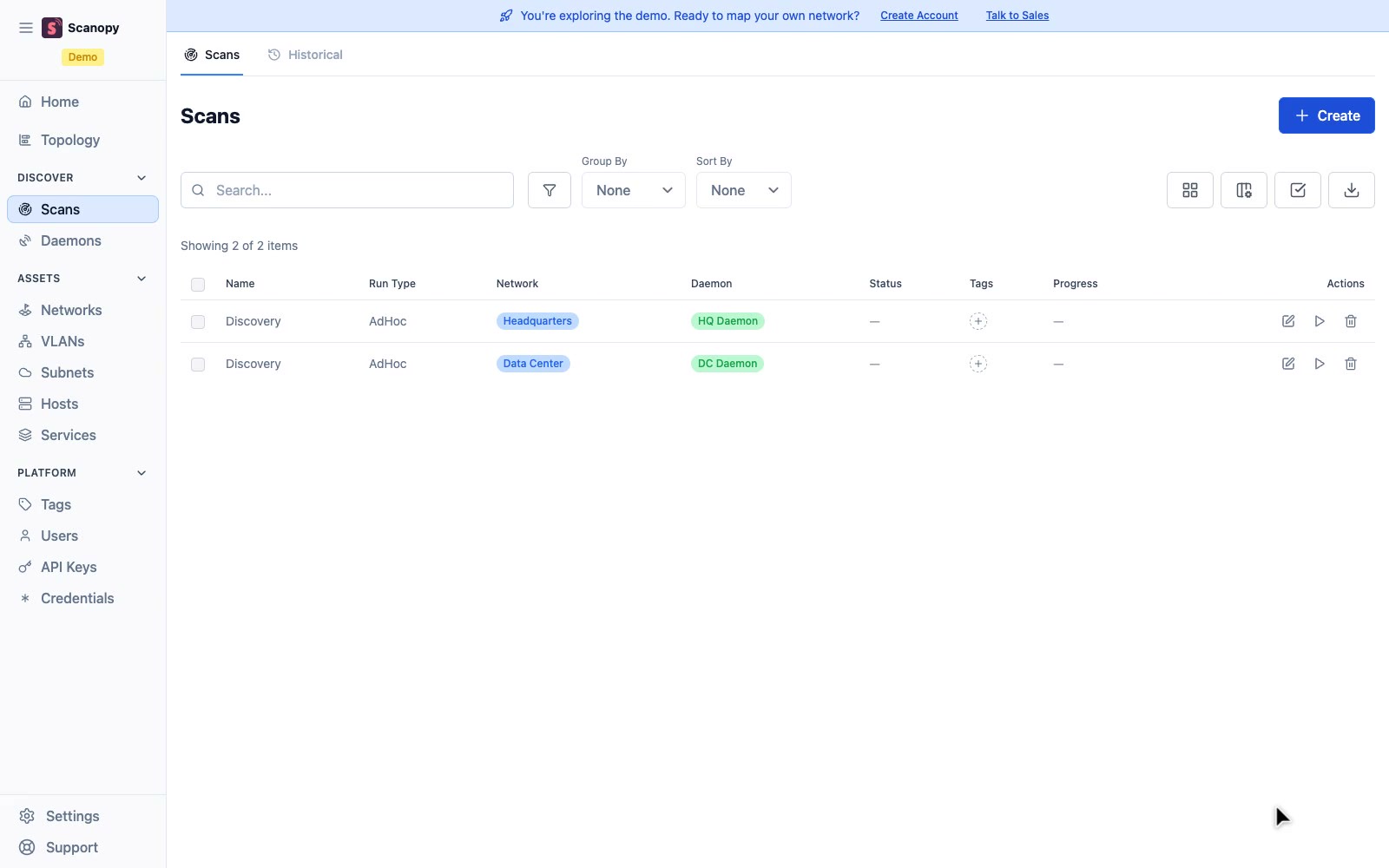The image size is (1389, 868).
Task: Click the Status column header
Action: coord(885,284)
